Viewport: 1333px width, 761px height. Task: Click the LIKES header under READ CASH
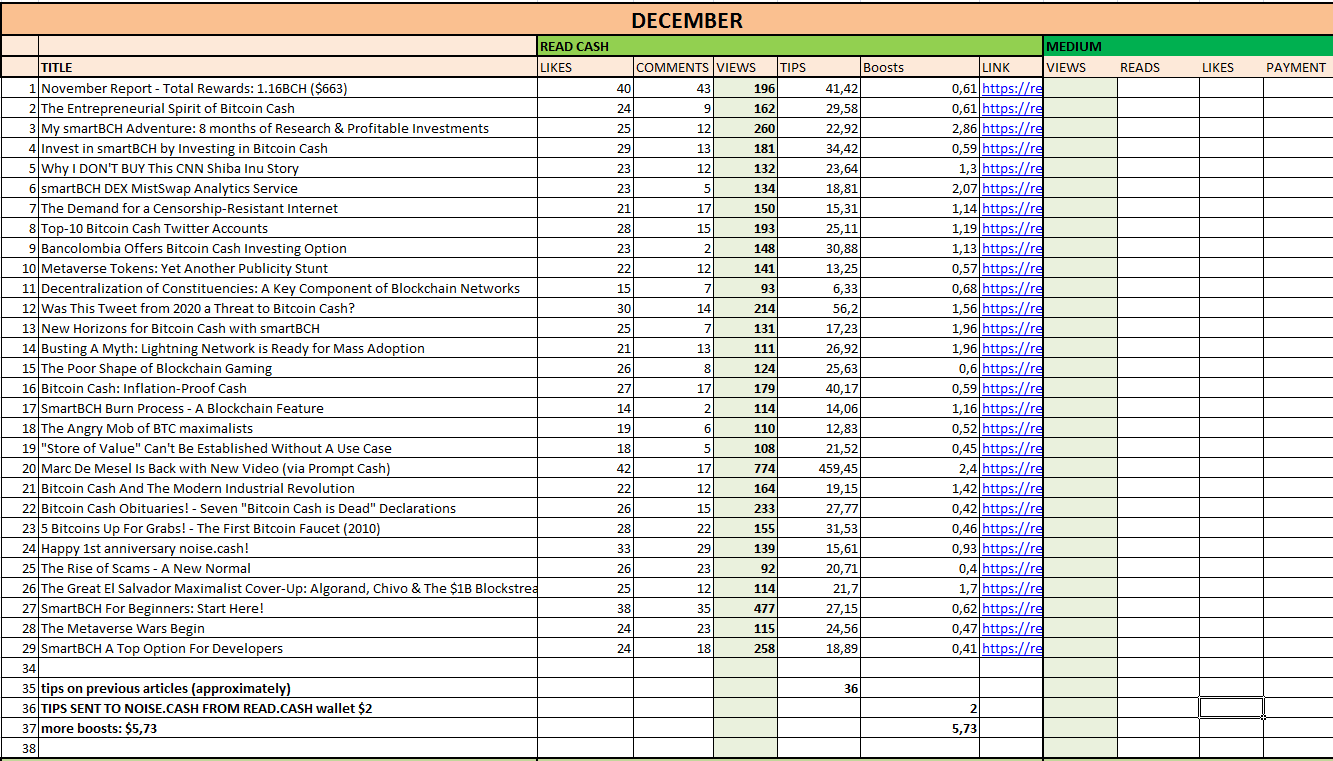click(586, 68)
